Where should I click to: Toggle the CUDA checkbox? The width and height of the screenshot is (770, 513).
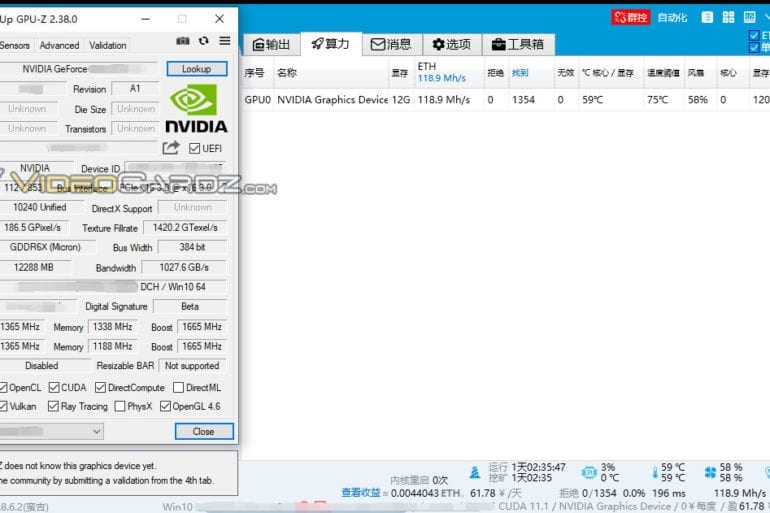click(54, 387)
